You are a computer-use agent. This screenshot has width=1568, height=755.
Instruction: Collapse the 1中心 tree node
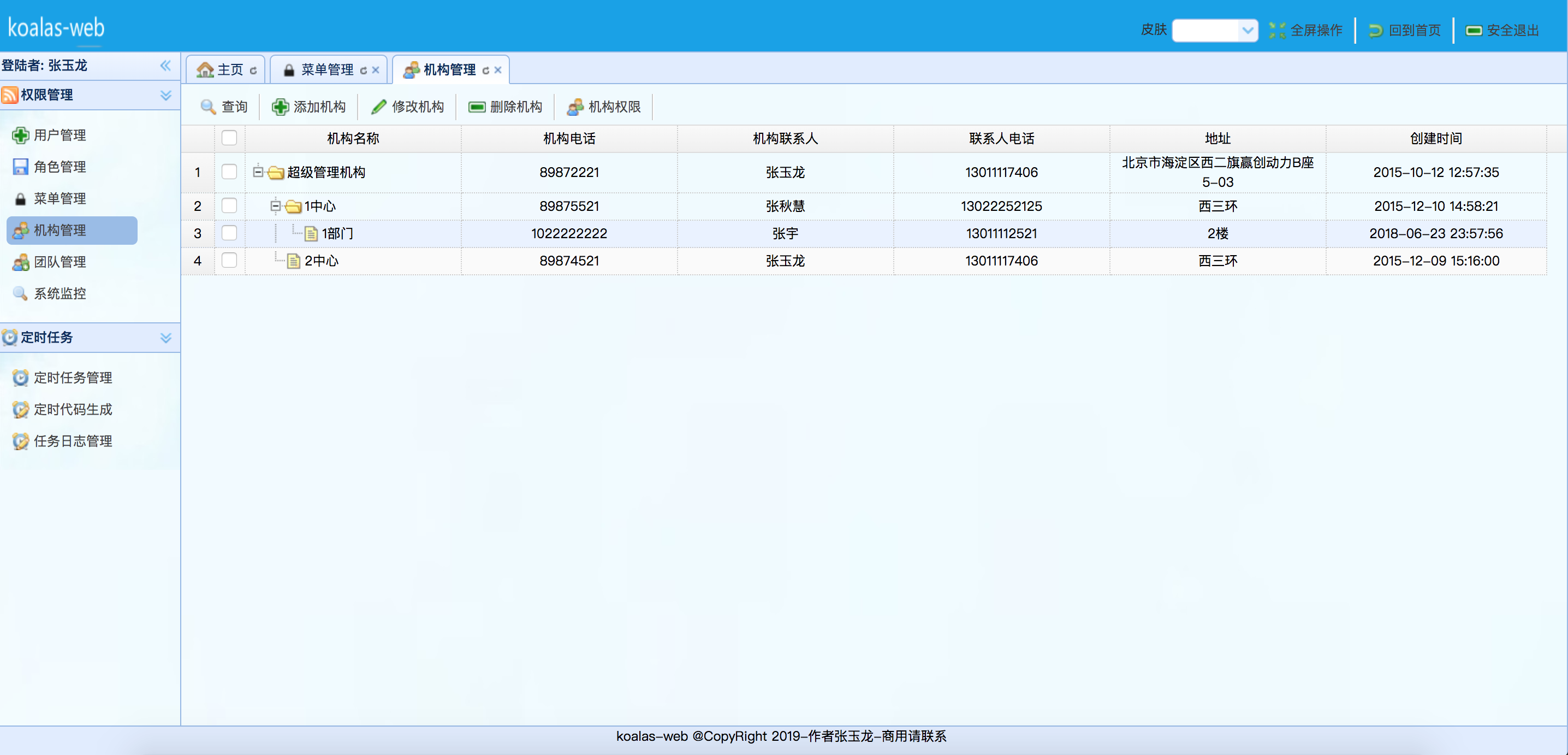276,206
